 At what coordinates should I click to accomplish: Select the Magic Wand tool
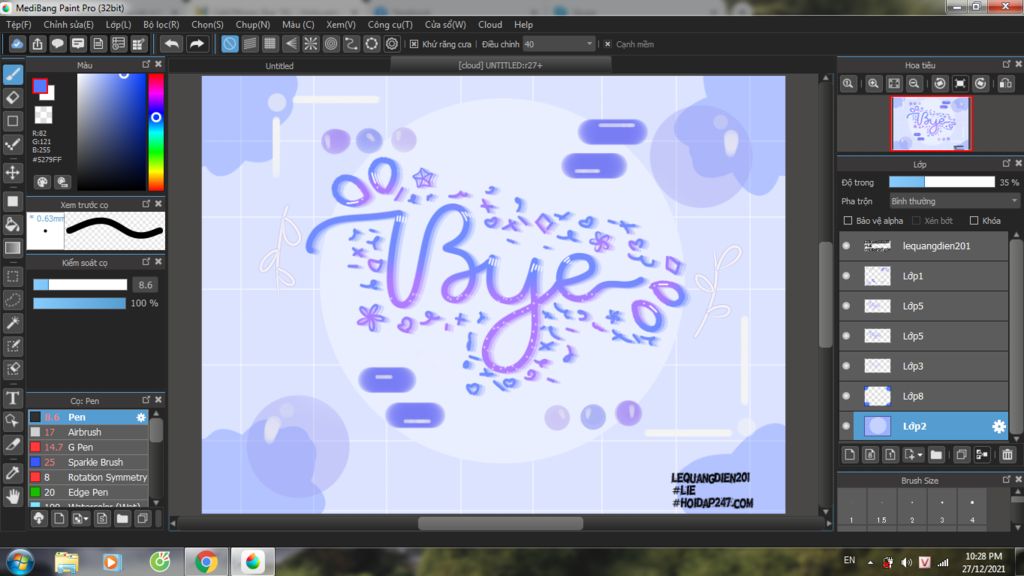click(12, 323)
